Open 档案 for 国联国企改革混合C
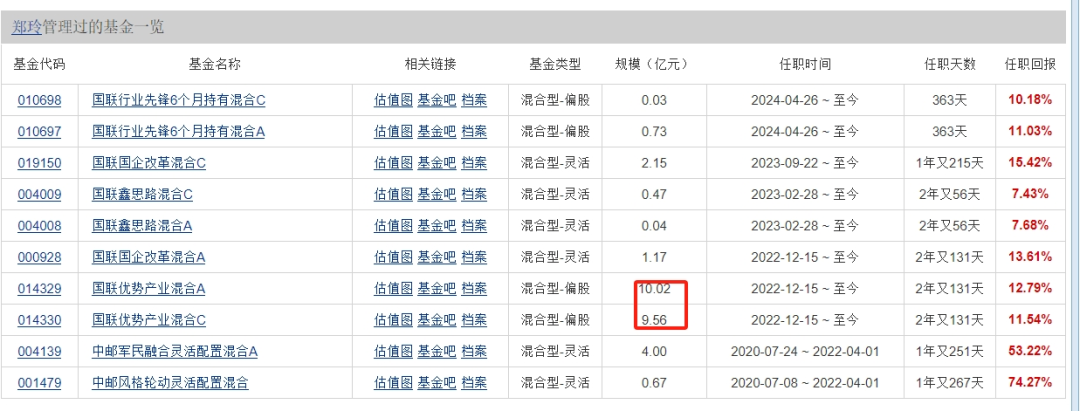Image resolution: width=1080 pixels, height=411 pixels. click(474, 163)
